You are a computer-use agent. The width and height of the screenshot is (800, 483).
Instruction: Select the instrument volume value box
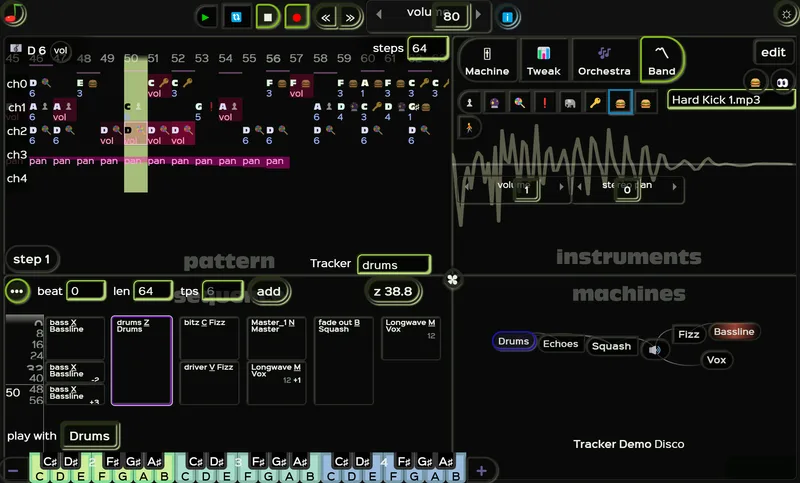coord(527,190)
